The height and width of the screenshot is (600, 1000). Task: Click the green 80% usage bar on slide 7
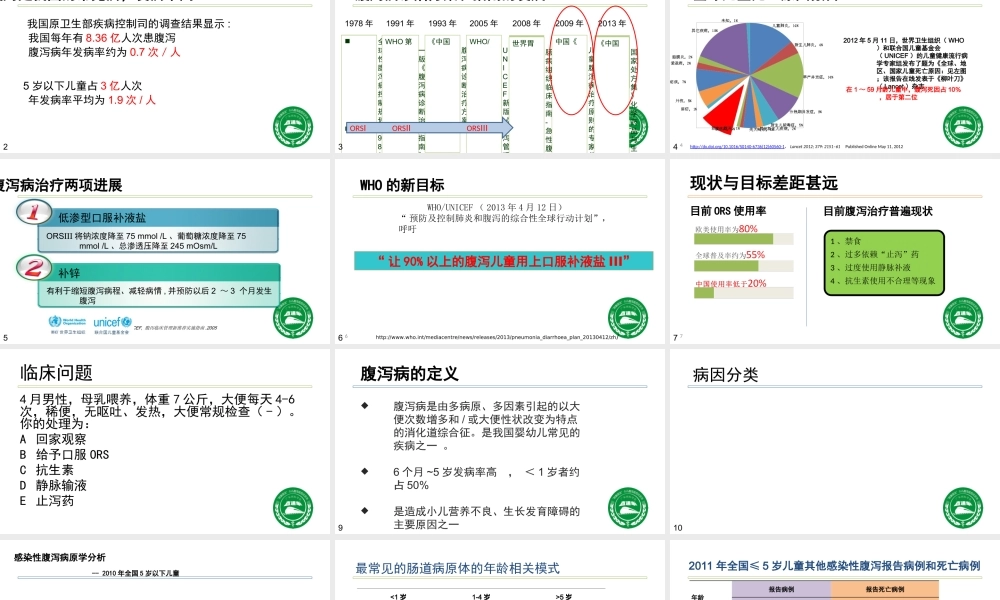coord(732,239)
